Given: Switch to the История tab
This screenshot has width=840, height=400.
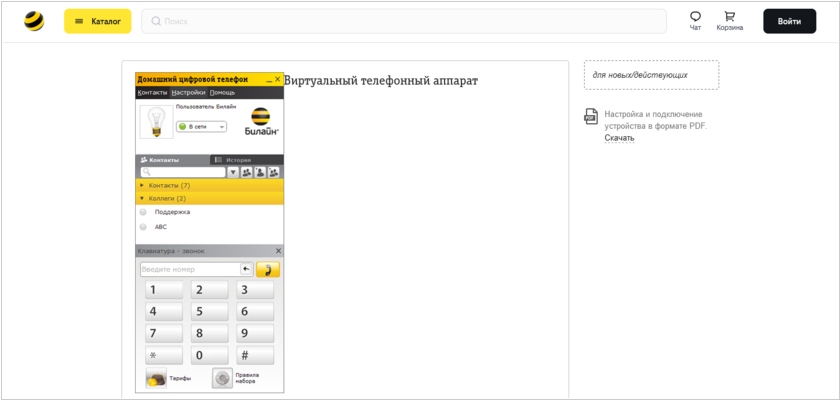Looking at the screenshot, I should (x=237, y=160).
